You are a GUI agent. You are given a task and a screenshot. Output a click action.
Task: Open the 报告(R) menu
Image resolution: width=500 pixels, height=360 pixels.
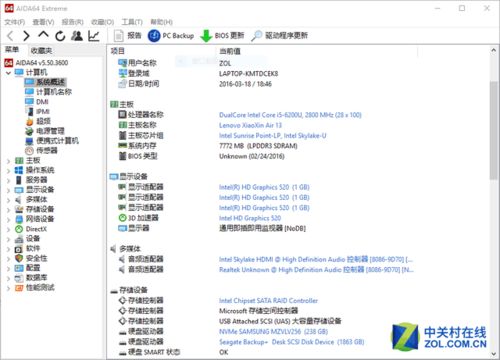tap(72, 22)
